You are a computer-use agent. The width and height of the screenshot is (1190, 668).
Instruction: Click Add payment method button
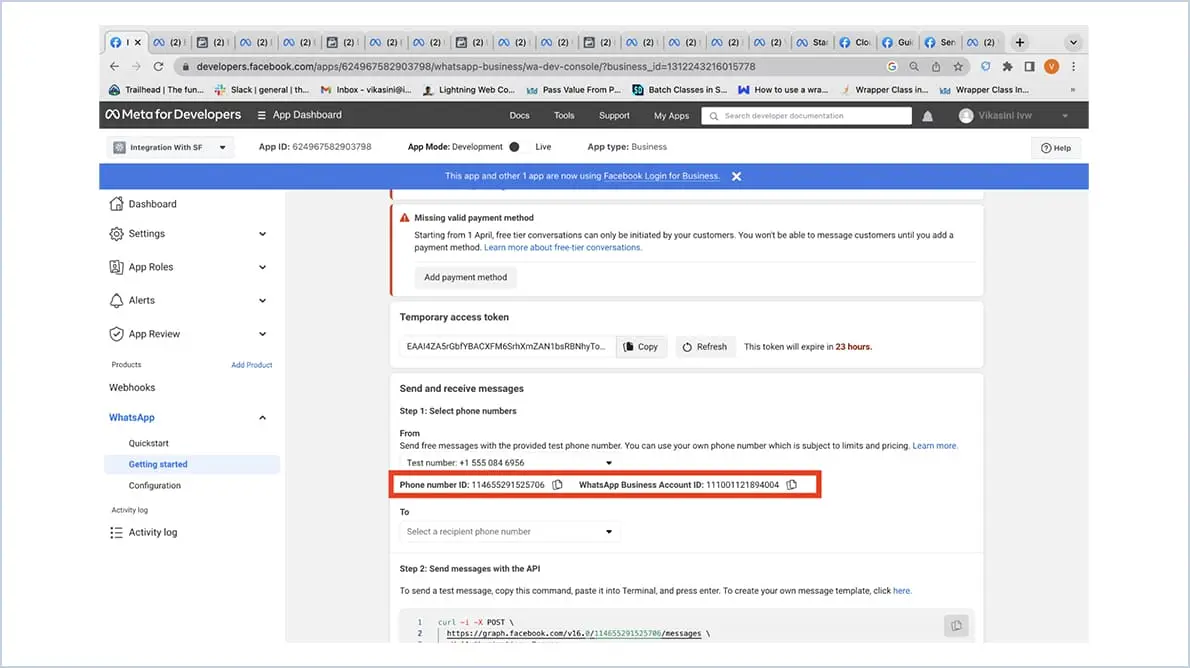pyautogui.click(x=465, y=277)
